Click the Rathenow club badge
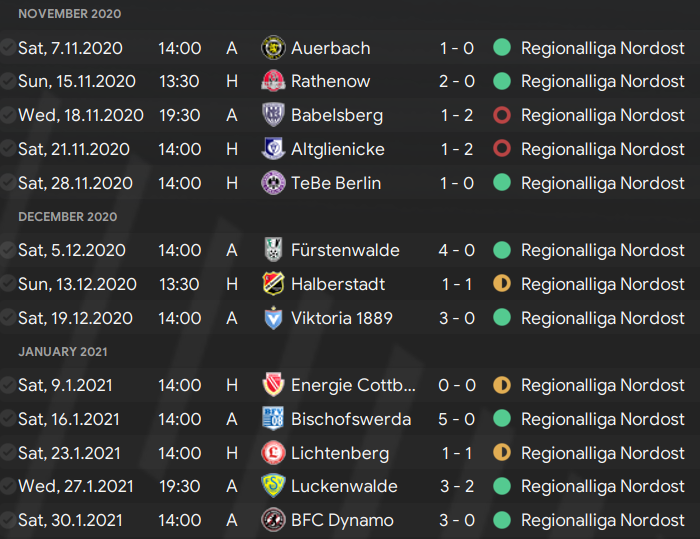Screen dimensions: 700x539 (273, 81)
